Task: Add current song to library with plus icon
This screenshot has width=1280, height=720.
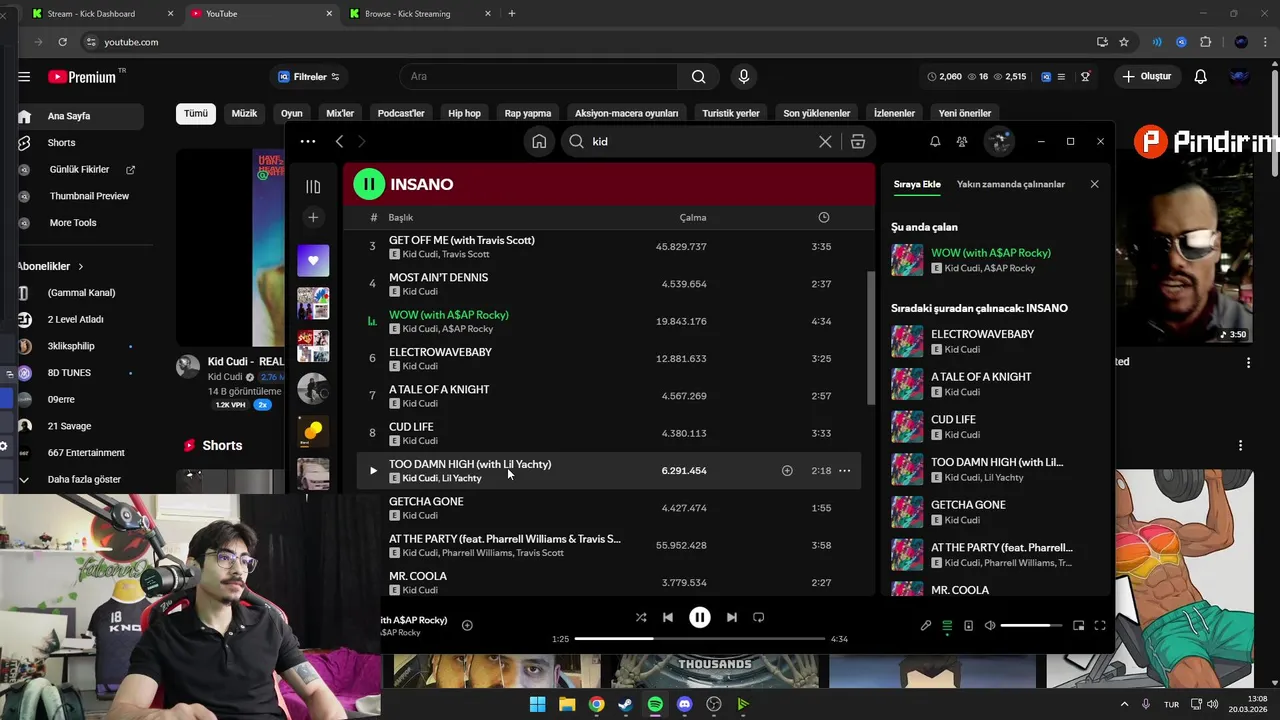Action: coord(467,625)
